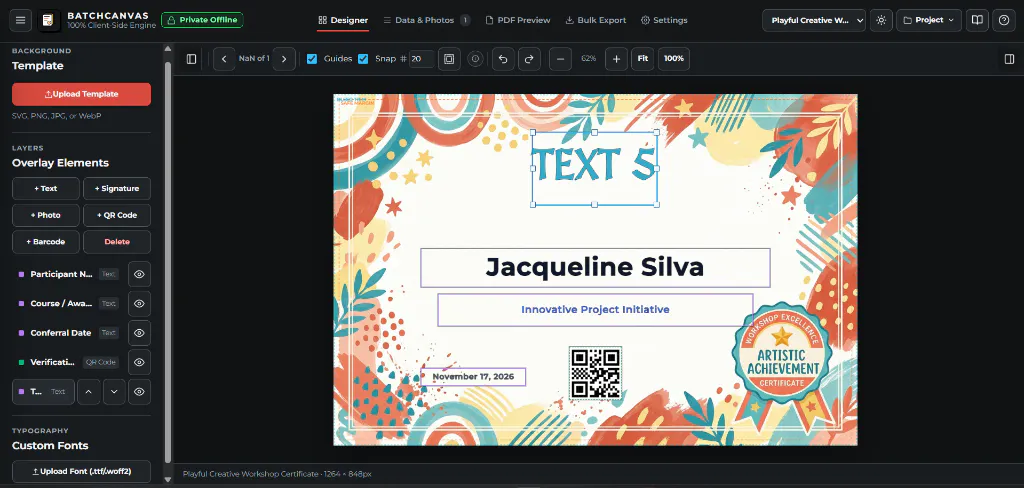This screenshot has height=488, width=1024.
Task: Click the snap grid size field
Action: click(x=421, y=59)
